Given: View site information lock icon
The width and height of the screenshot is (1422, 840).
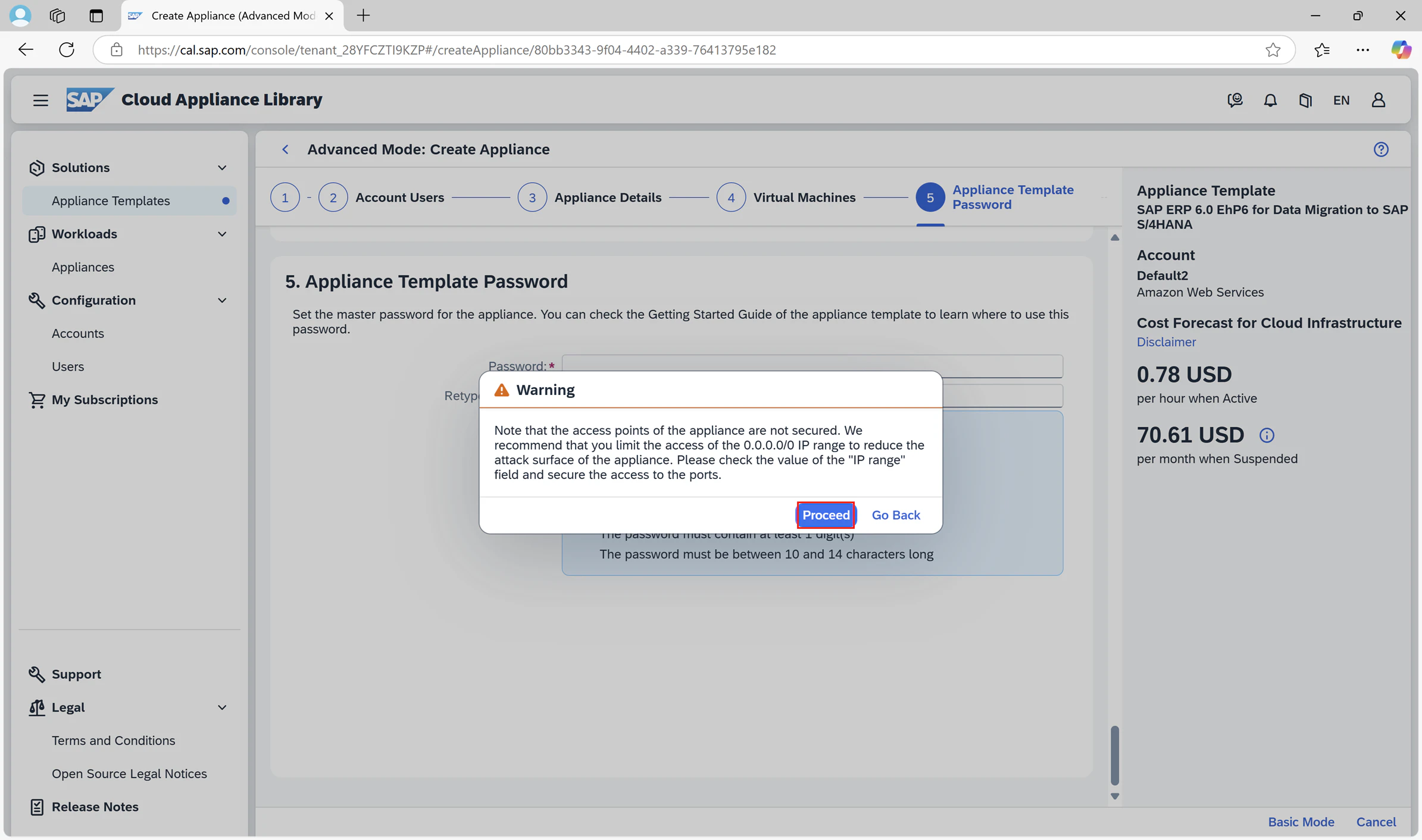Looking at the screenshot, I should pos(117,50).
